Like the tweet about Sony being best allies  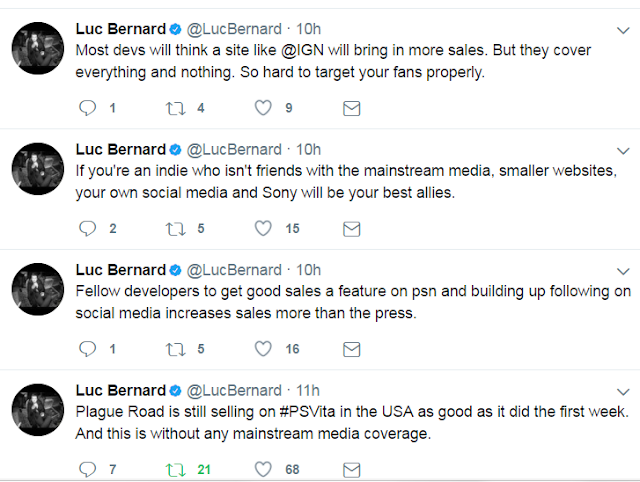(x=263, y=228)
